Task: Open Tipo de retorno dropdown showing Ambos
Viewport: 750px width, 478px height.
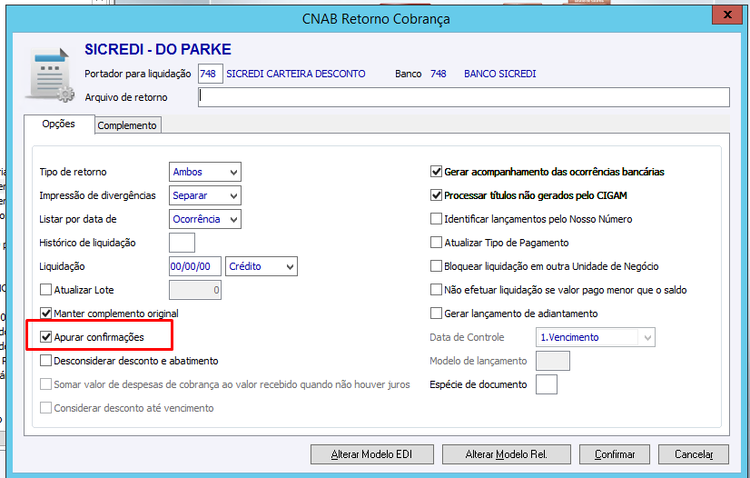Action: click(x=205, y=172)
